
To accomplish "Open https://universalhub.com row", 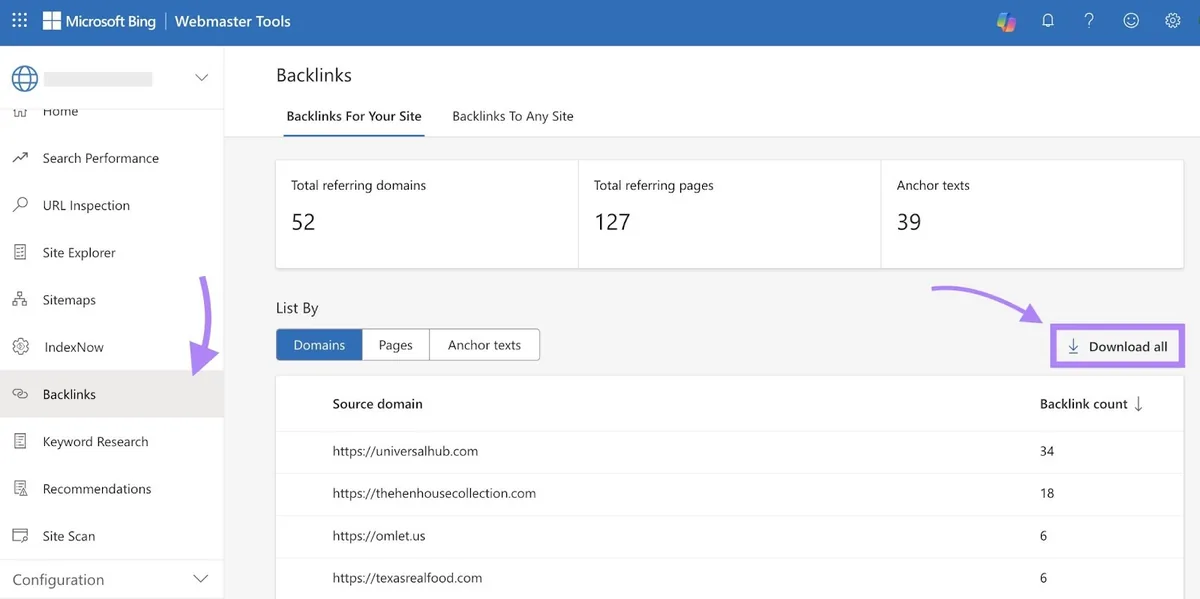I will click(x=729, y=451).
